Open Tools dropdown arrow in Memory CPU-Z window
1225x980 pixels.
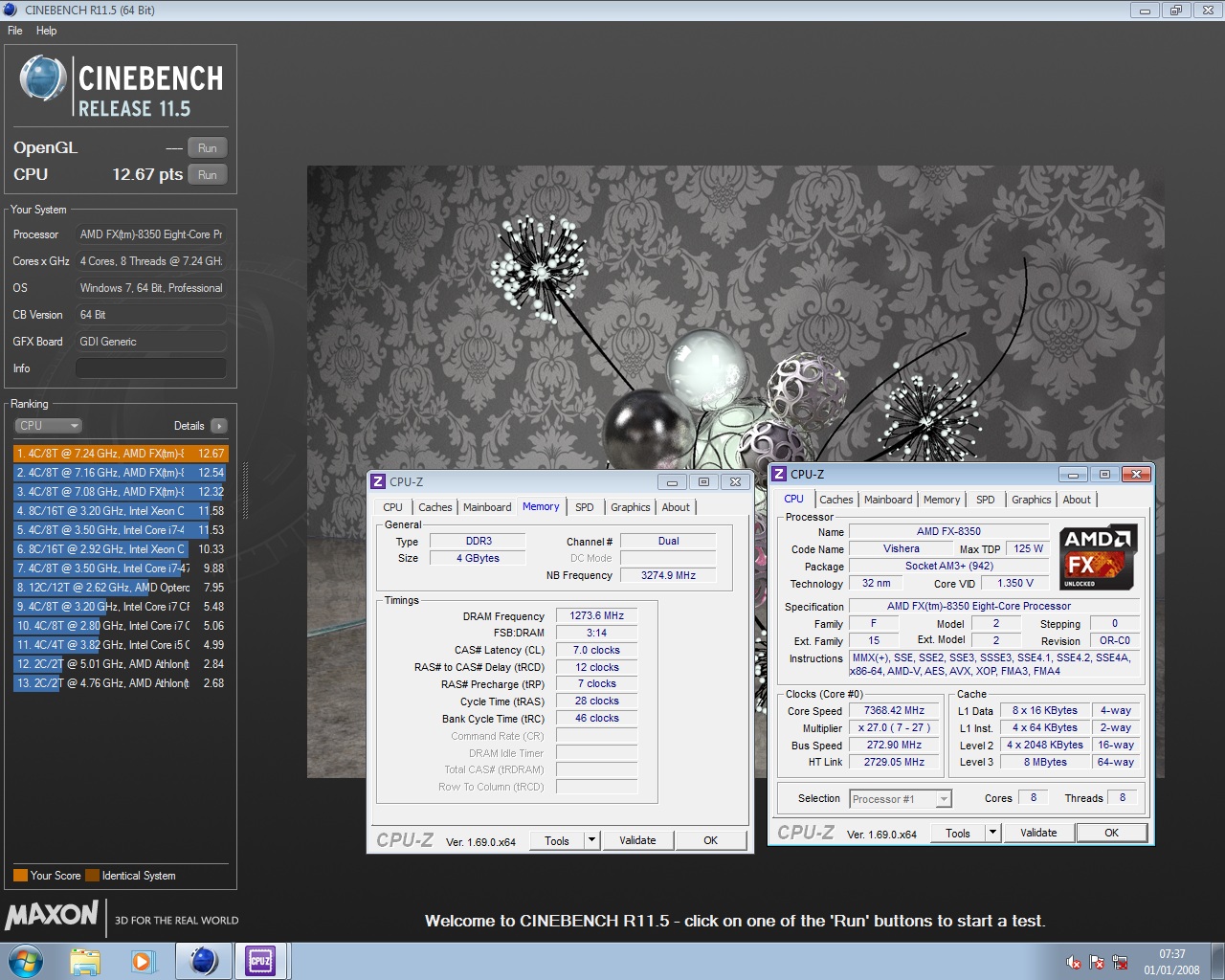pos(592,840)
